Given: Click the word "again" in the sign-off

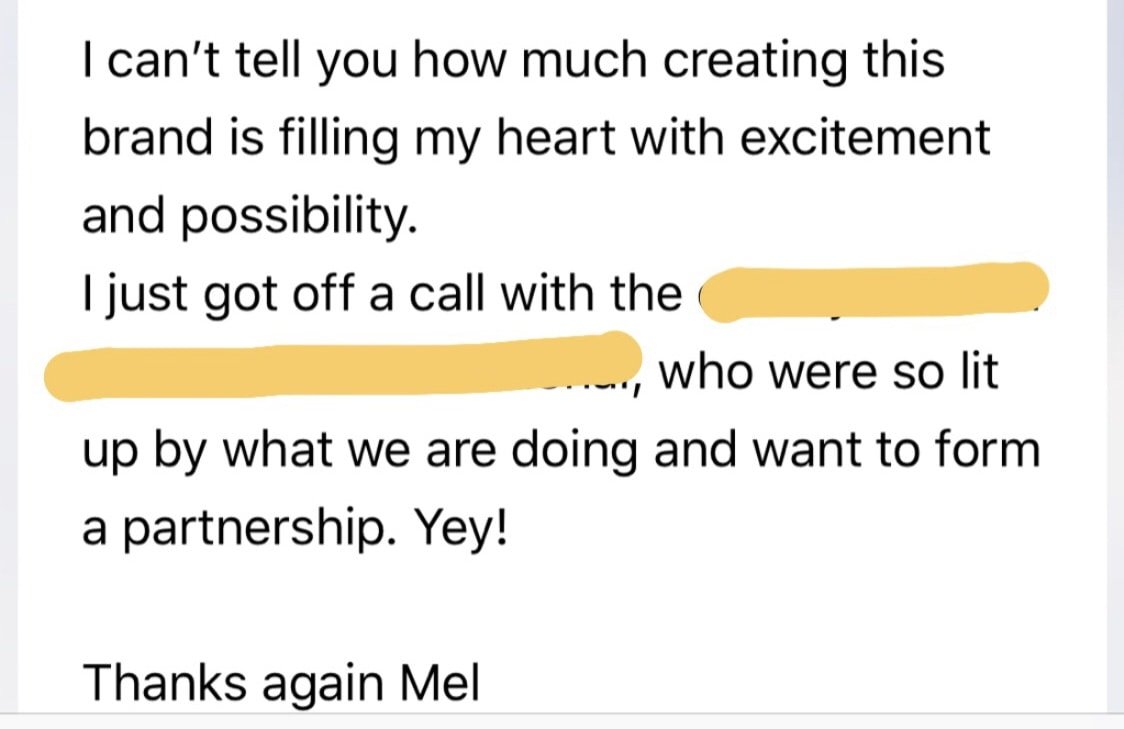Looking at the screenshot, I should pyautogui.click(x=323, y=684).
